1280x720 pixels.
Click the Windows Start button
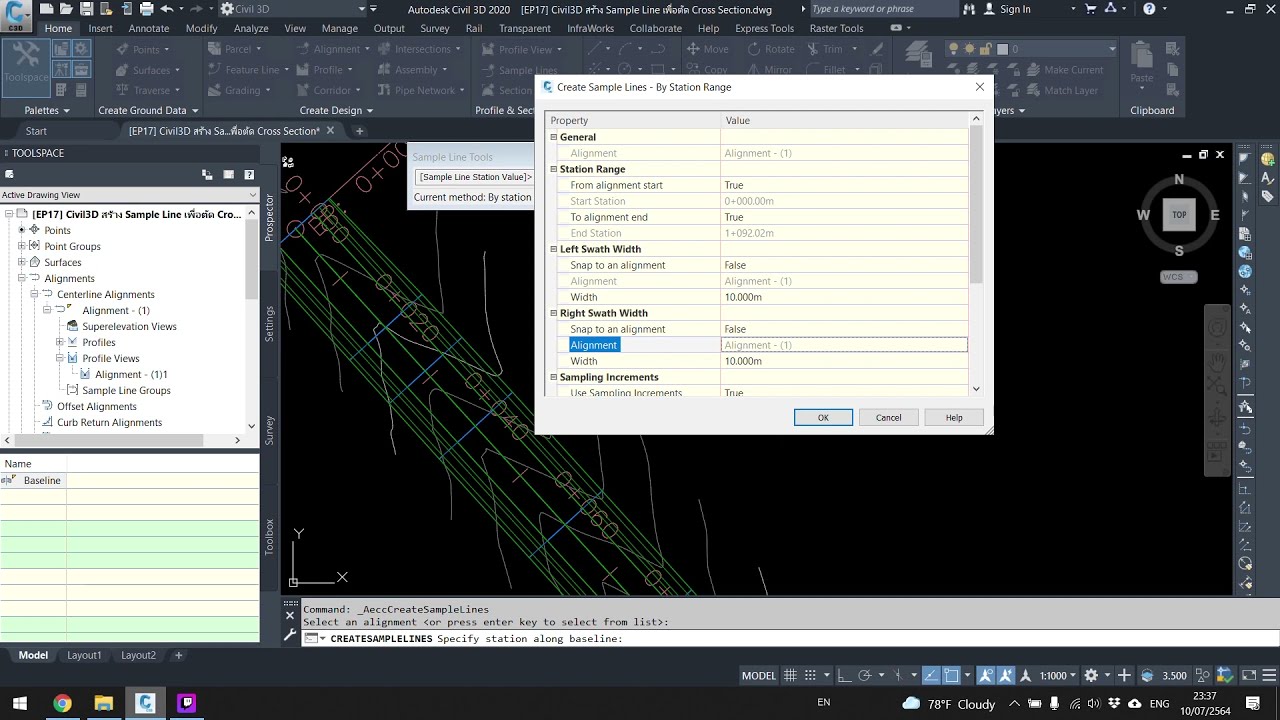pos(20,703)
